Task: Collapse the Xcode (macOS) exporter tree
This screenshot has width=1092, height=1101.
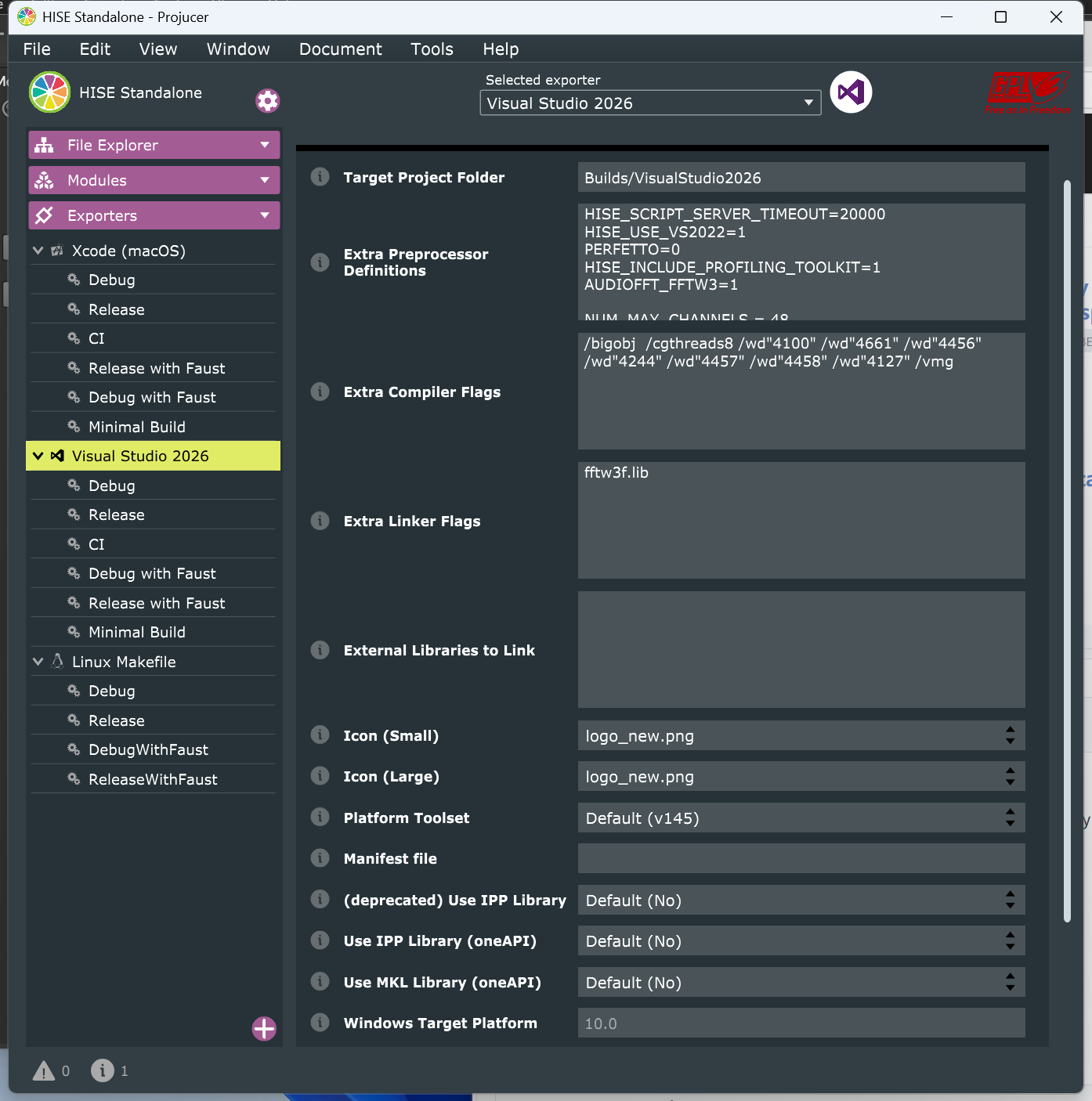Action: coord(38,251)
